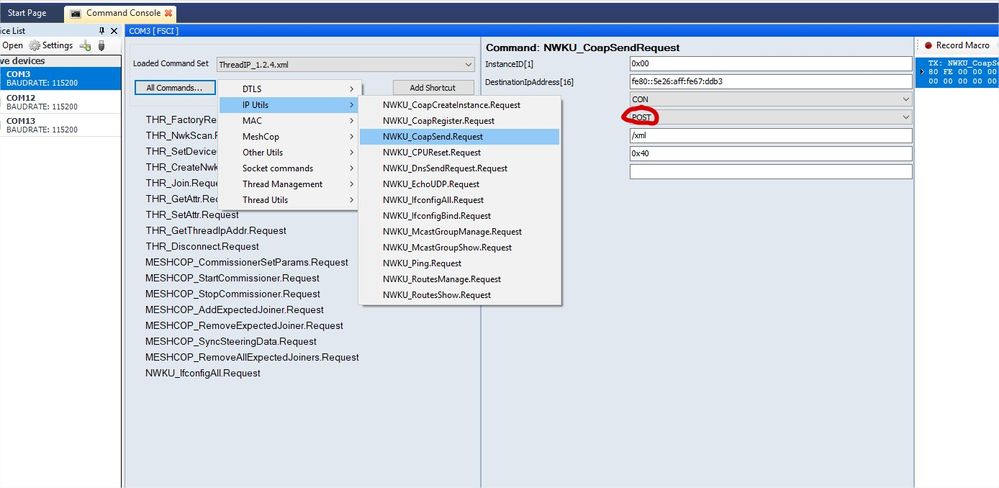The image size is (999, 488).
Task: Open the Thread Management submenu
Action: (x=290, y=184)
